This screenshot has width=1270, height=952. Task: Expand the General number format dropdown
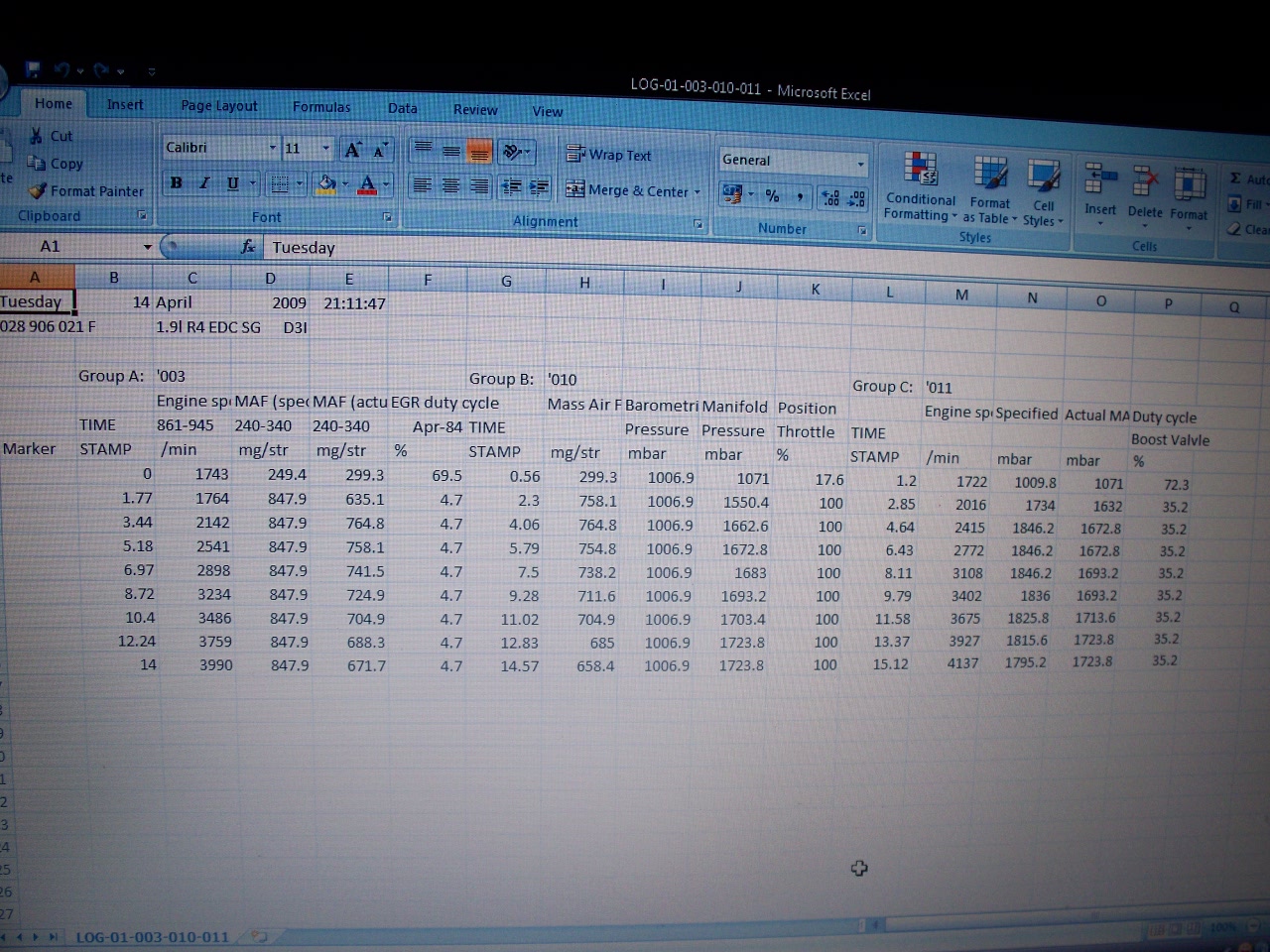coord(859,163)
